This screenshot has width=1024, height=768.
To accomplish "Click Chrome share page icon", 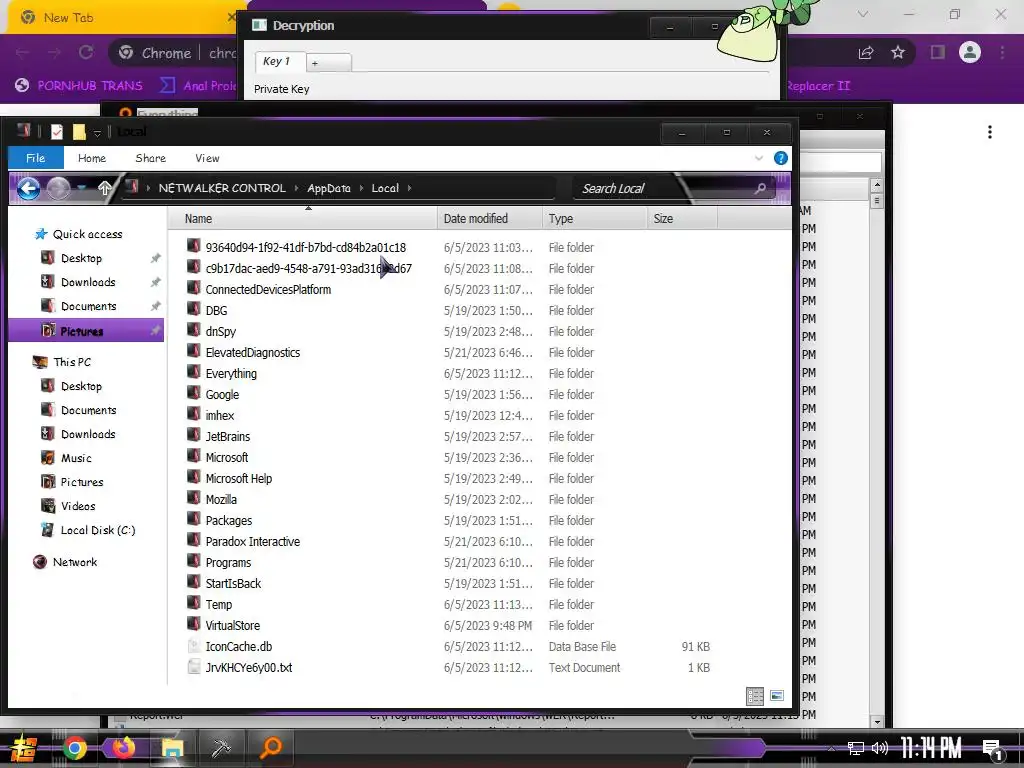I will pos(865,53).
